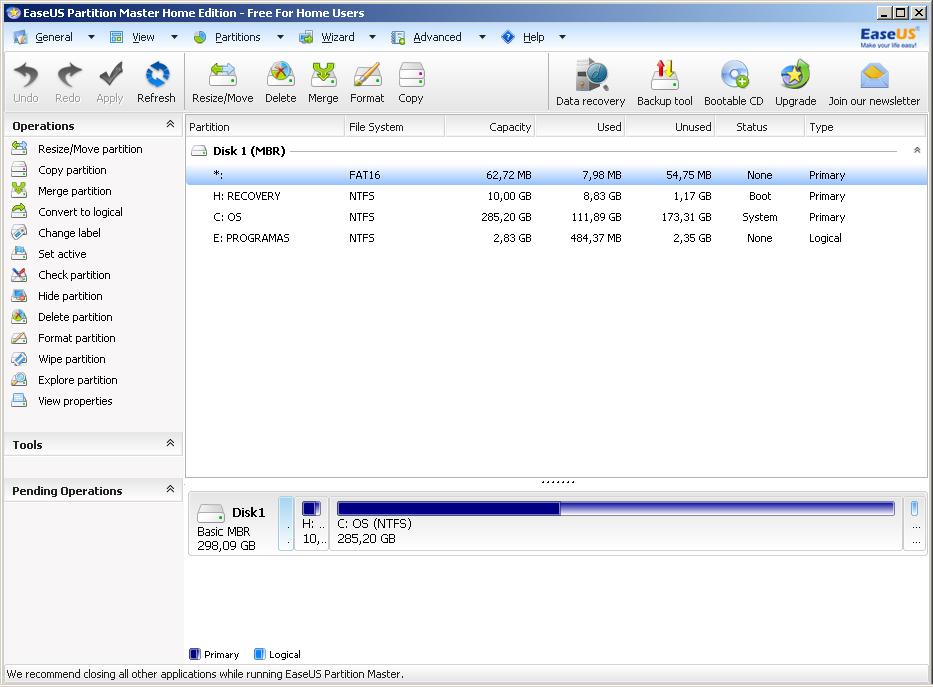Select C: OS block in disk map
The width and height of the screenshot is (933, 687).
coord(616,523)
